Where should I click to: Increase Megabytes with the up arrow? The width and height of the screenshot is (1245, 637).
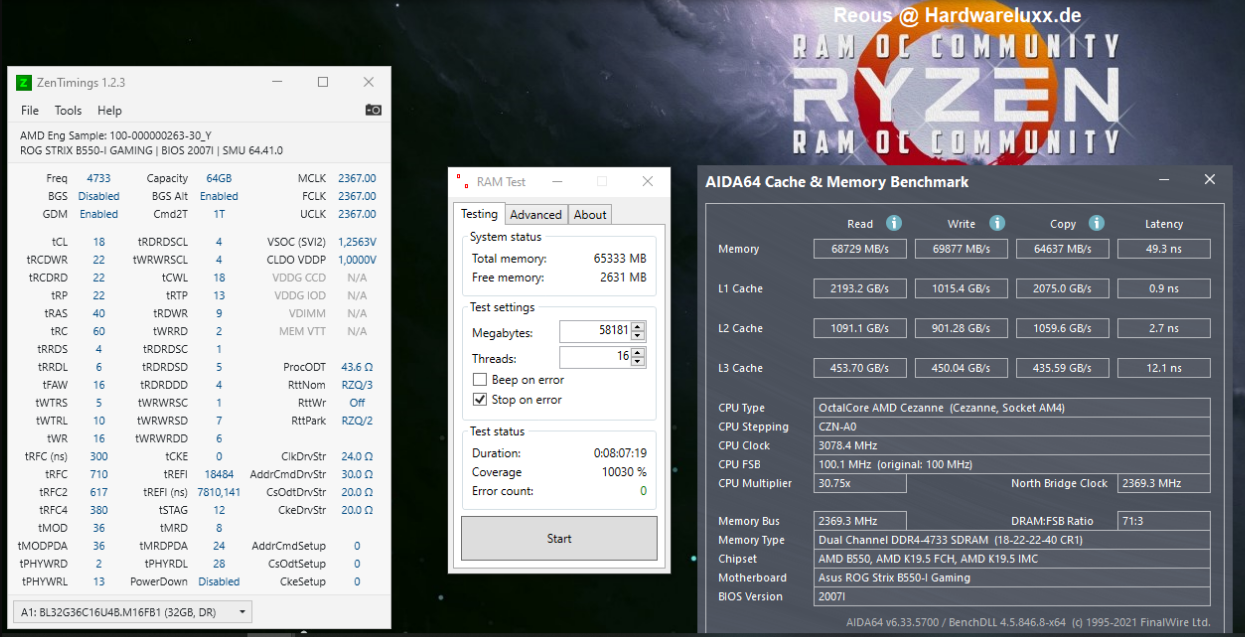(x=639, y=326)
